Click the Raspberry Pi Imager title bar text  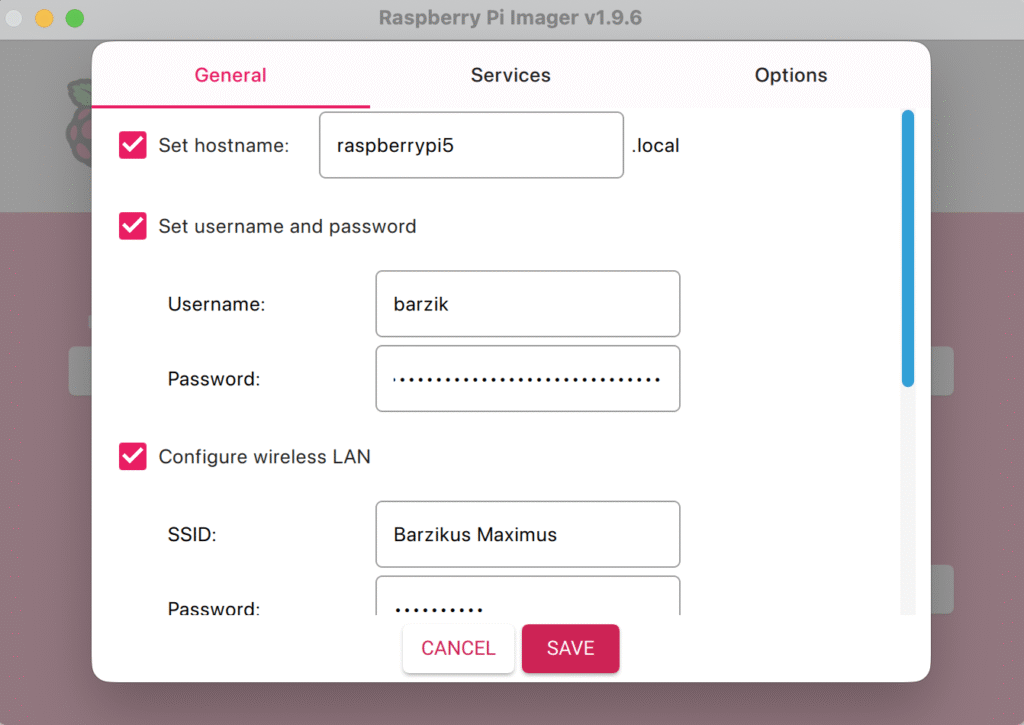pos(510,18)
